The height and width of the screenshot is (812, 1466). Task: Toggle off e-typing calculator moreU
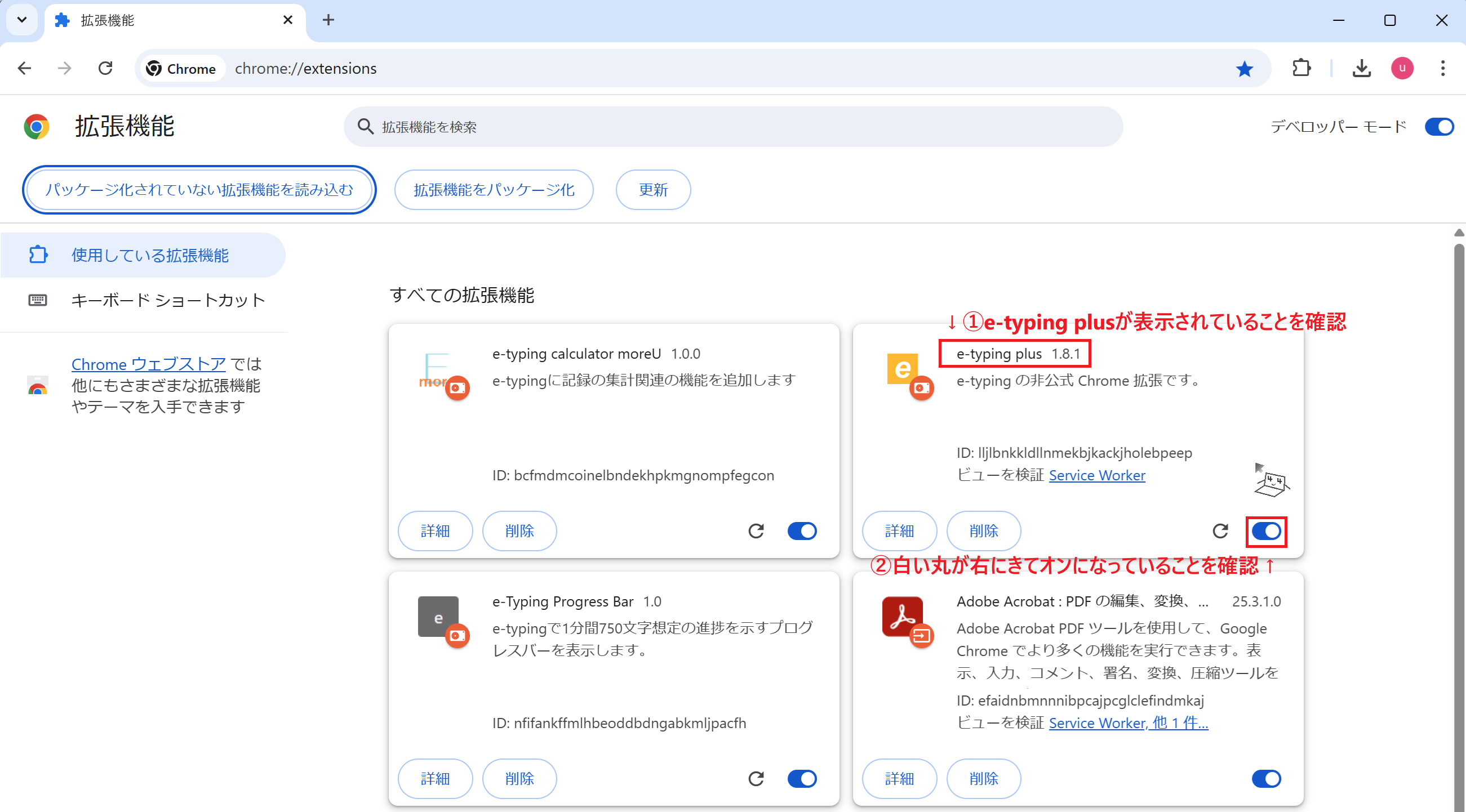[x=802, y=531]
